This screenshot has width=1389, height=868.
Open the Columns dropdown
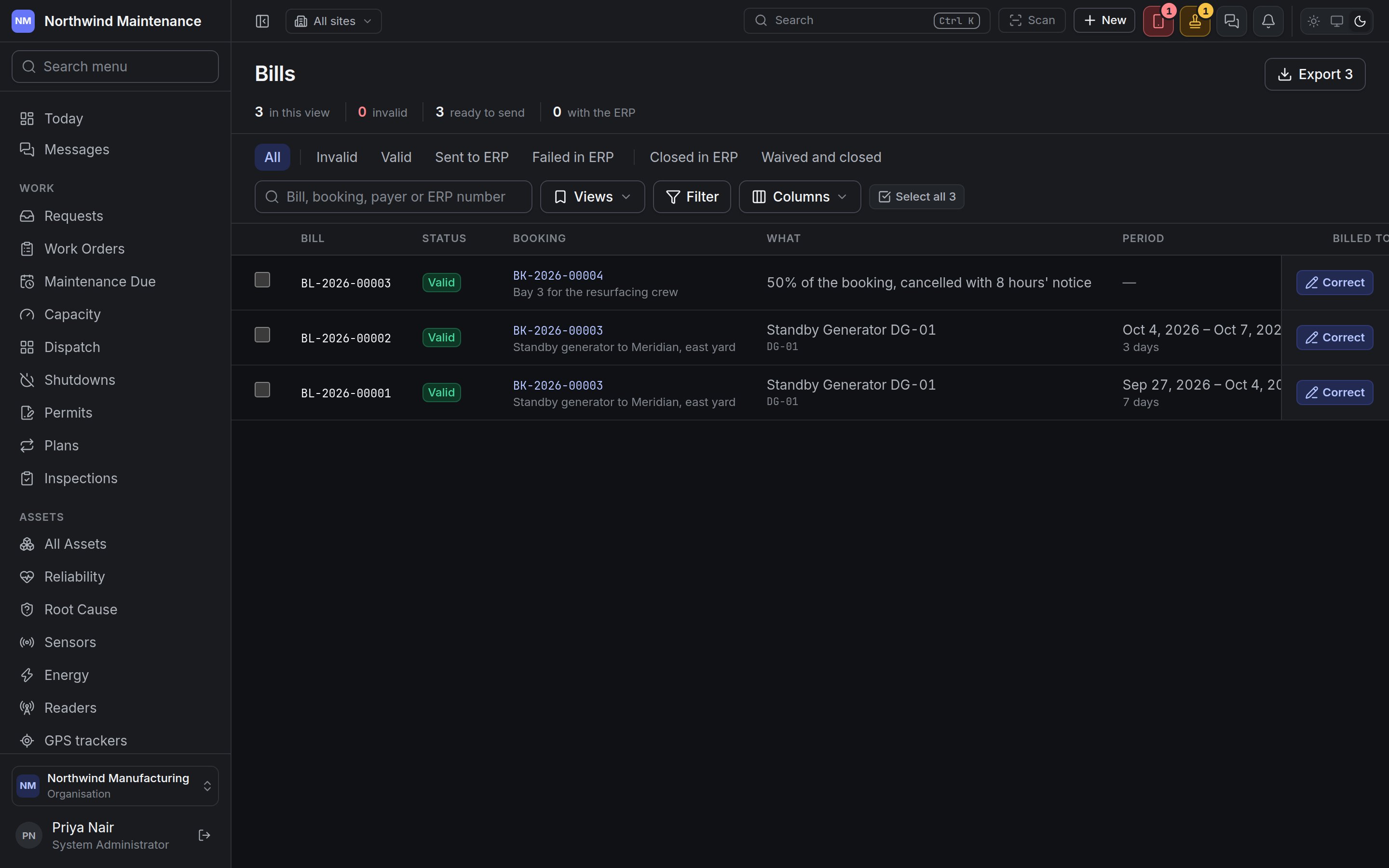pos(800,197)
